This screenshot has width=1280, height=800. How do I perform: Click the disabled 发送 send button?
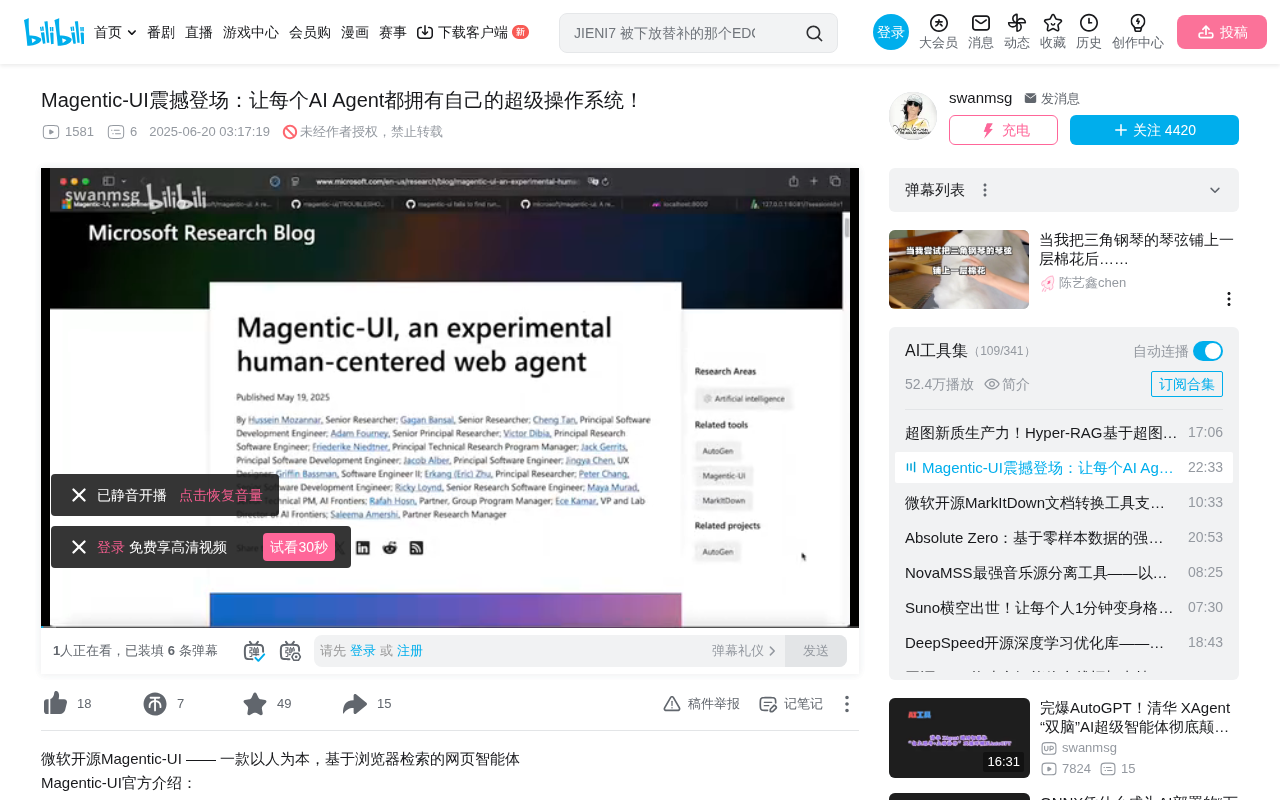pyautogui.click(x=816, y=651)
